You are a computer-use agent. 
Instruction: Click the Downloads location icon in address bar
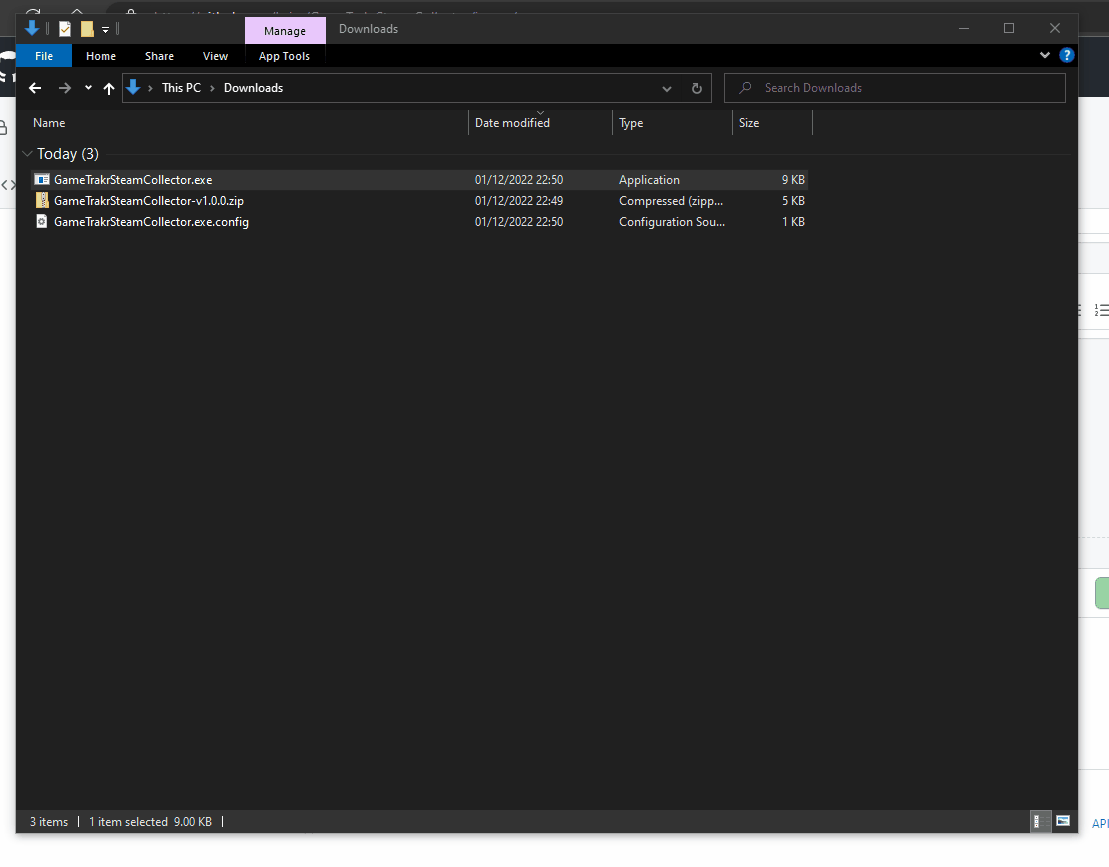click(x=133, y=88)
